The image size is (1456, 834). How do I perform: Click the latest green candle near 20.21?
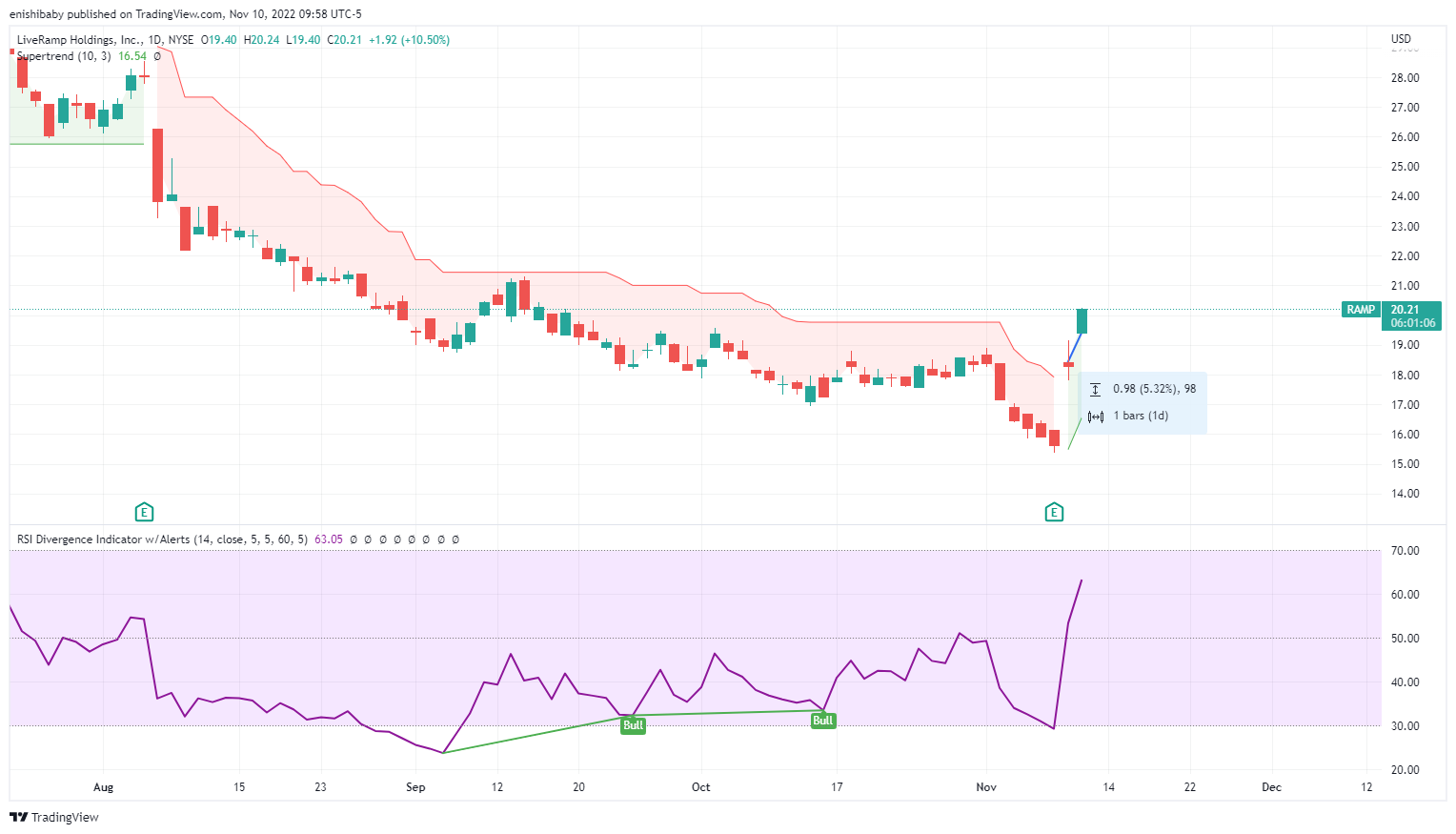click(x=1082, y=321)
